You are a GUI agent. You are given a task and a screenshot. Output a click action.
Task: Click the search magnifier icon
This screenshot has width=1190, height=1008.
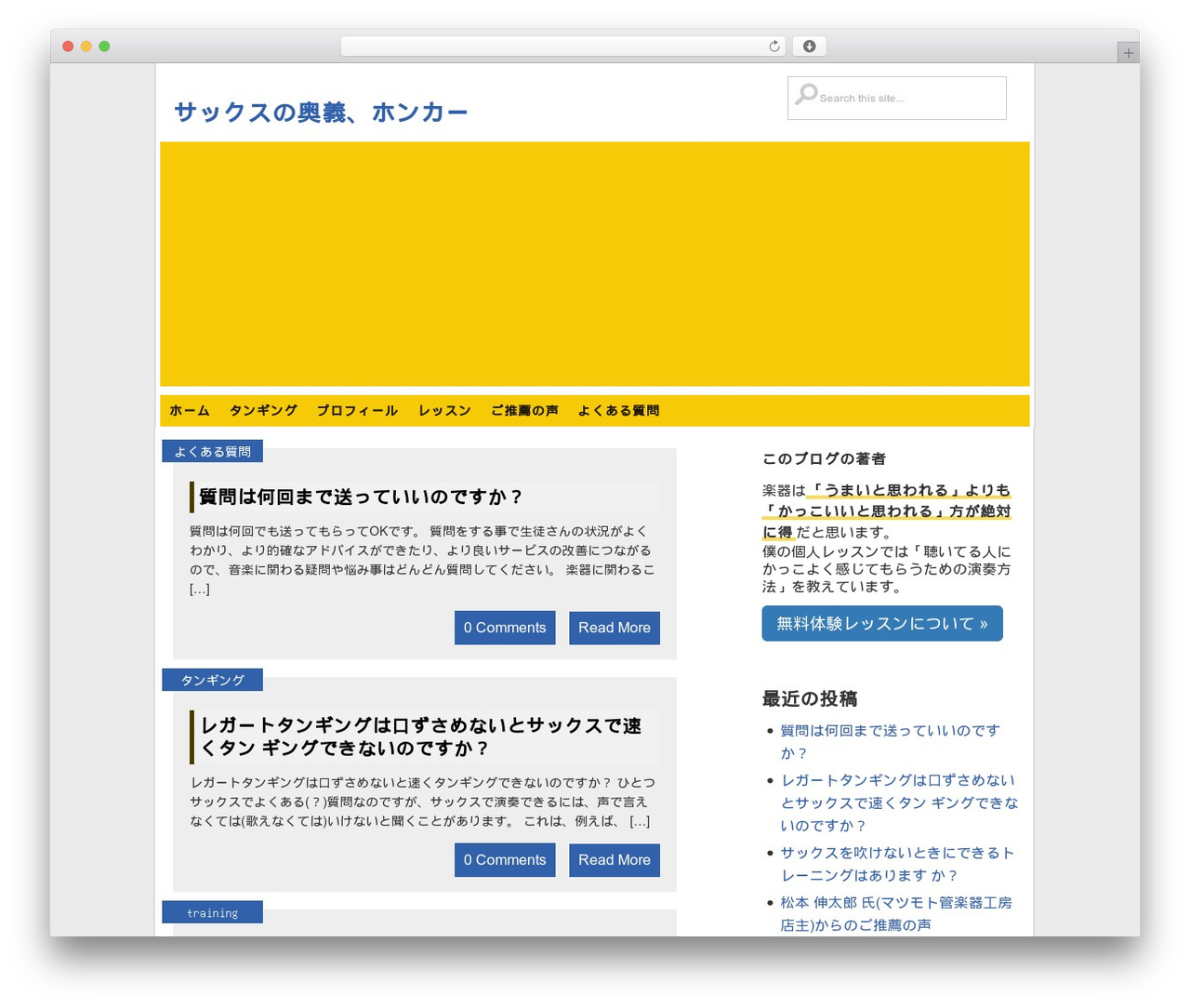pos(806,94)
